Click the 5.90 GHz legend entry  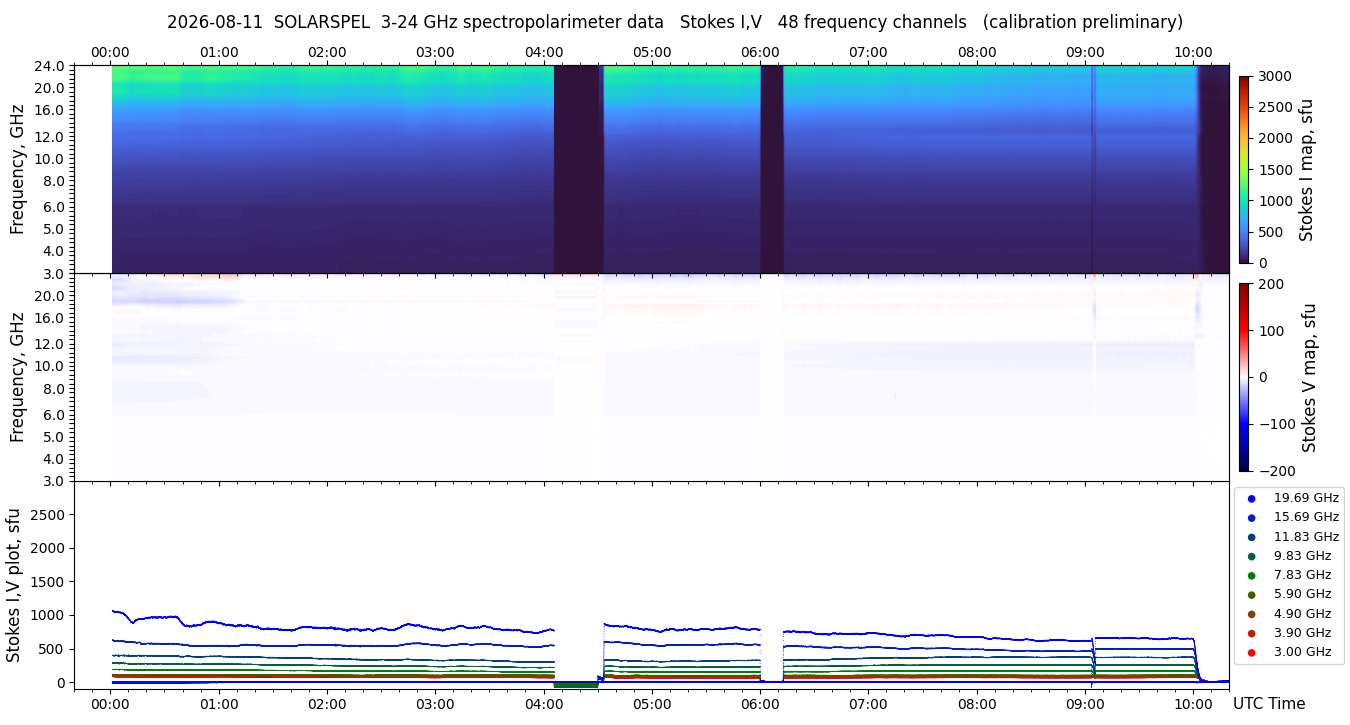(1289, 594)
